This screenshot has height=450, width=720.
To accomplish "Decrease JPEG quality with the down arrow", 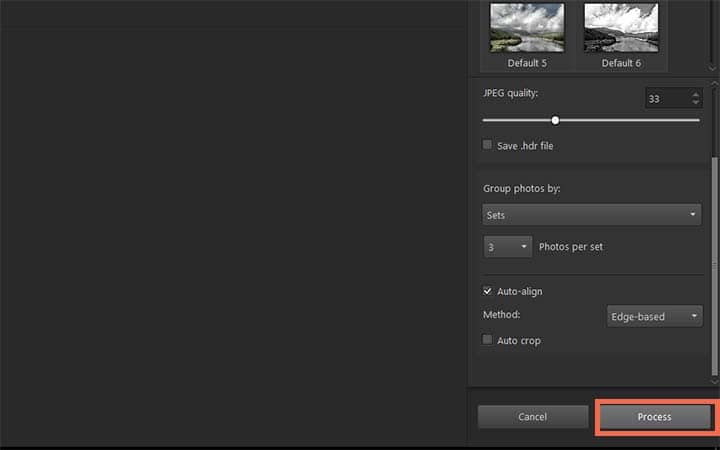I will (x=696, y=102).
